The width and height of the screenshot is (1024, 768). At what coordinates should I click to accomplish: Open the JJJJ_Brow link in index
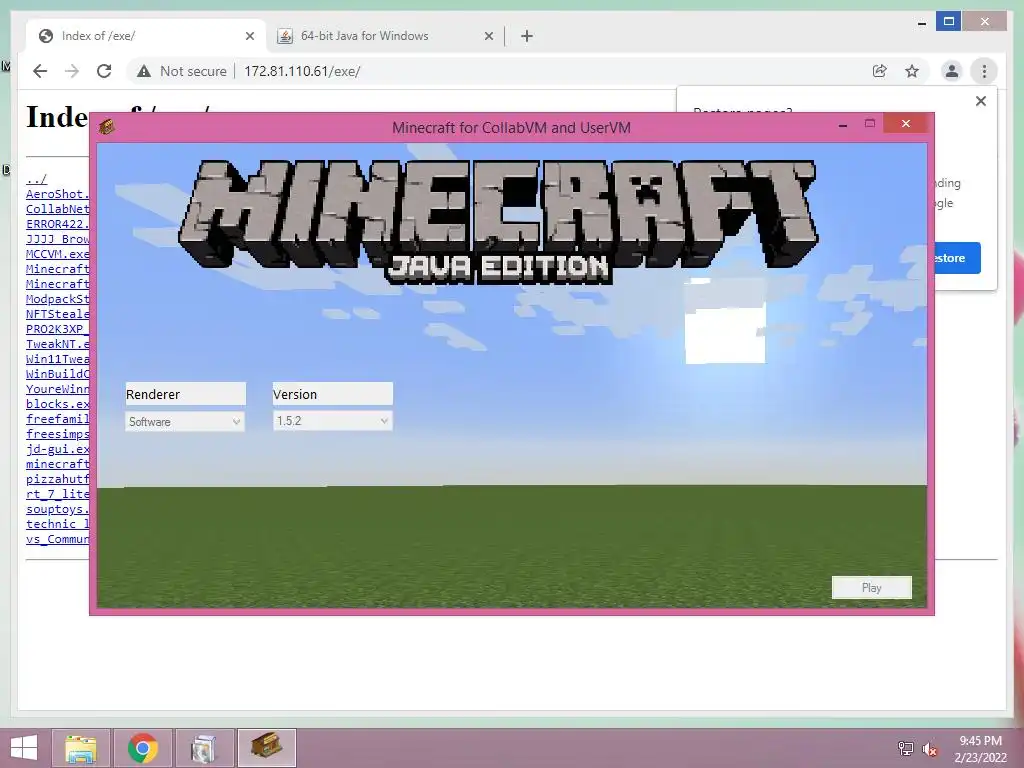click(57, 239)
